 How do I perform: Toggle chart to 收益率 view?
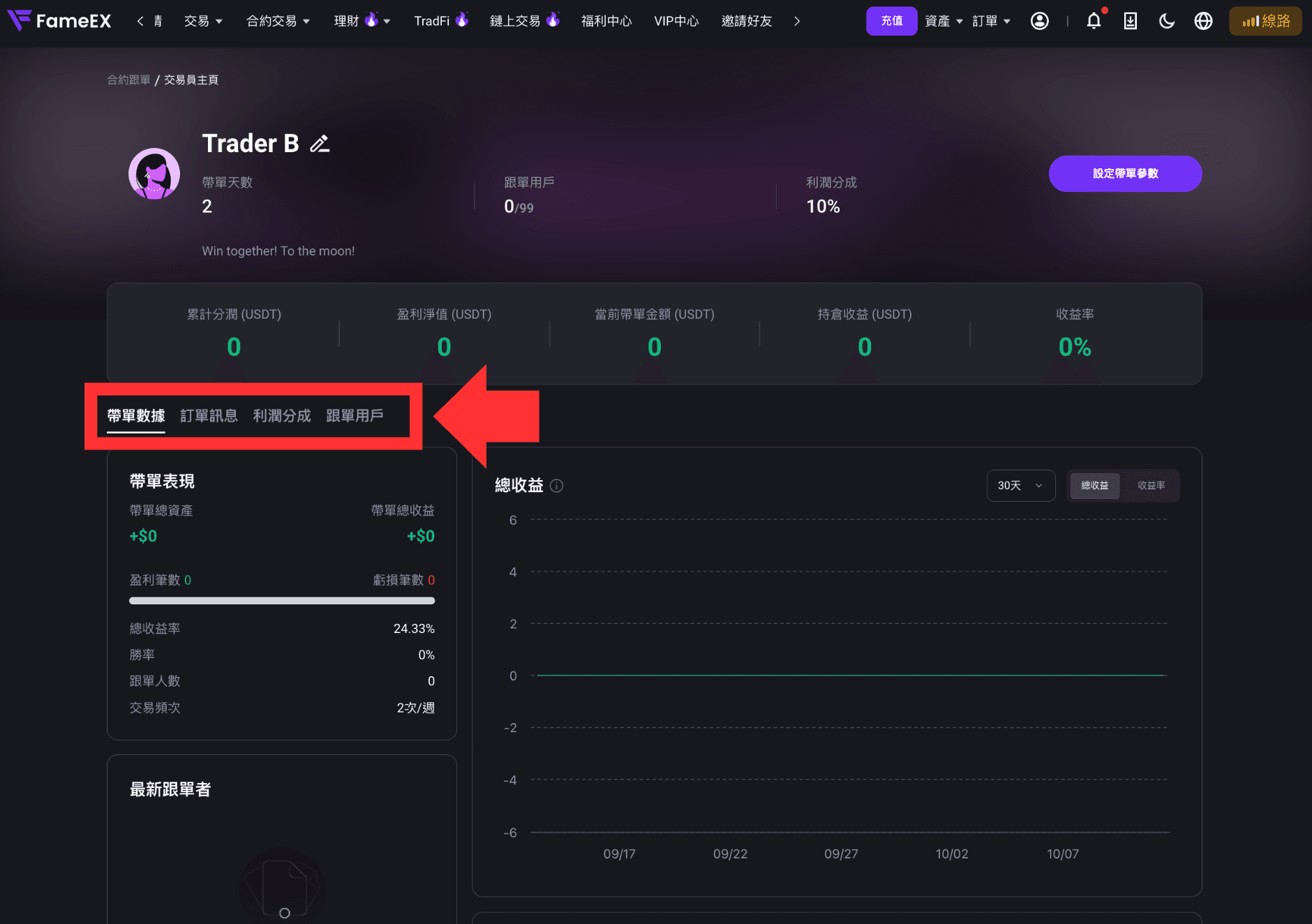pos(1151,486)
